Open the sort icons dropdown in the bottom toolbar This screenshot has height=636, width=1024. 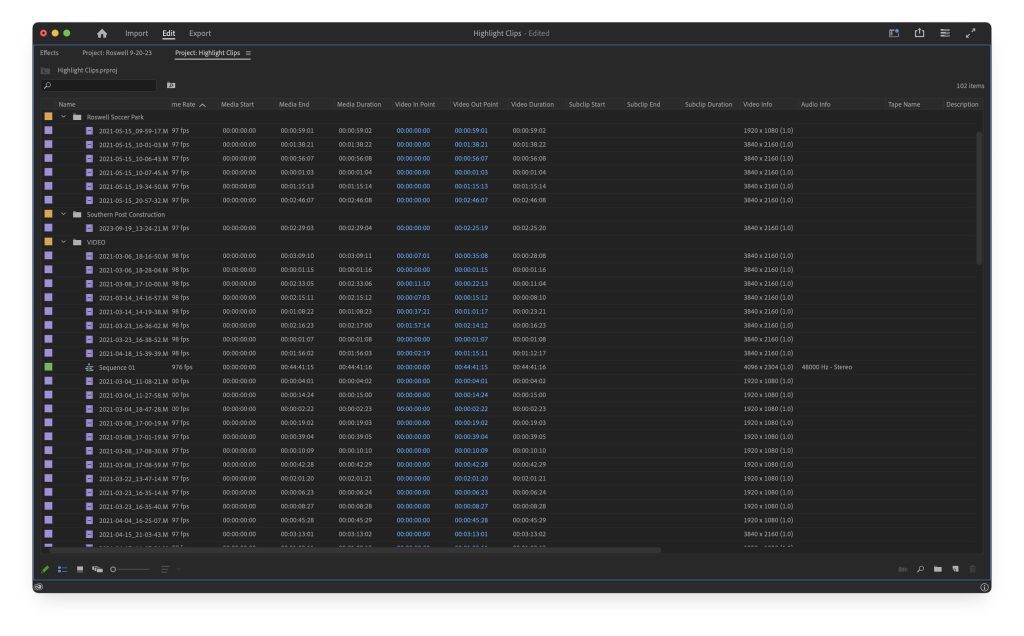(168, 569)
